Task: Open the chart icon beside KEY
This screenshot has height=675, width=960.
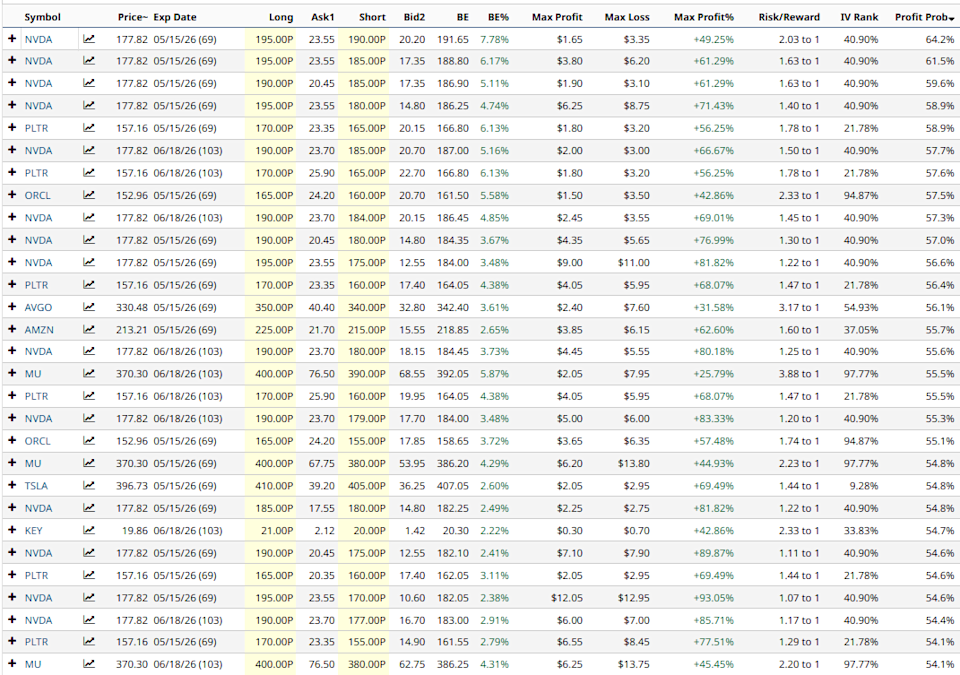Action: click(x=89, y=530)
